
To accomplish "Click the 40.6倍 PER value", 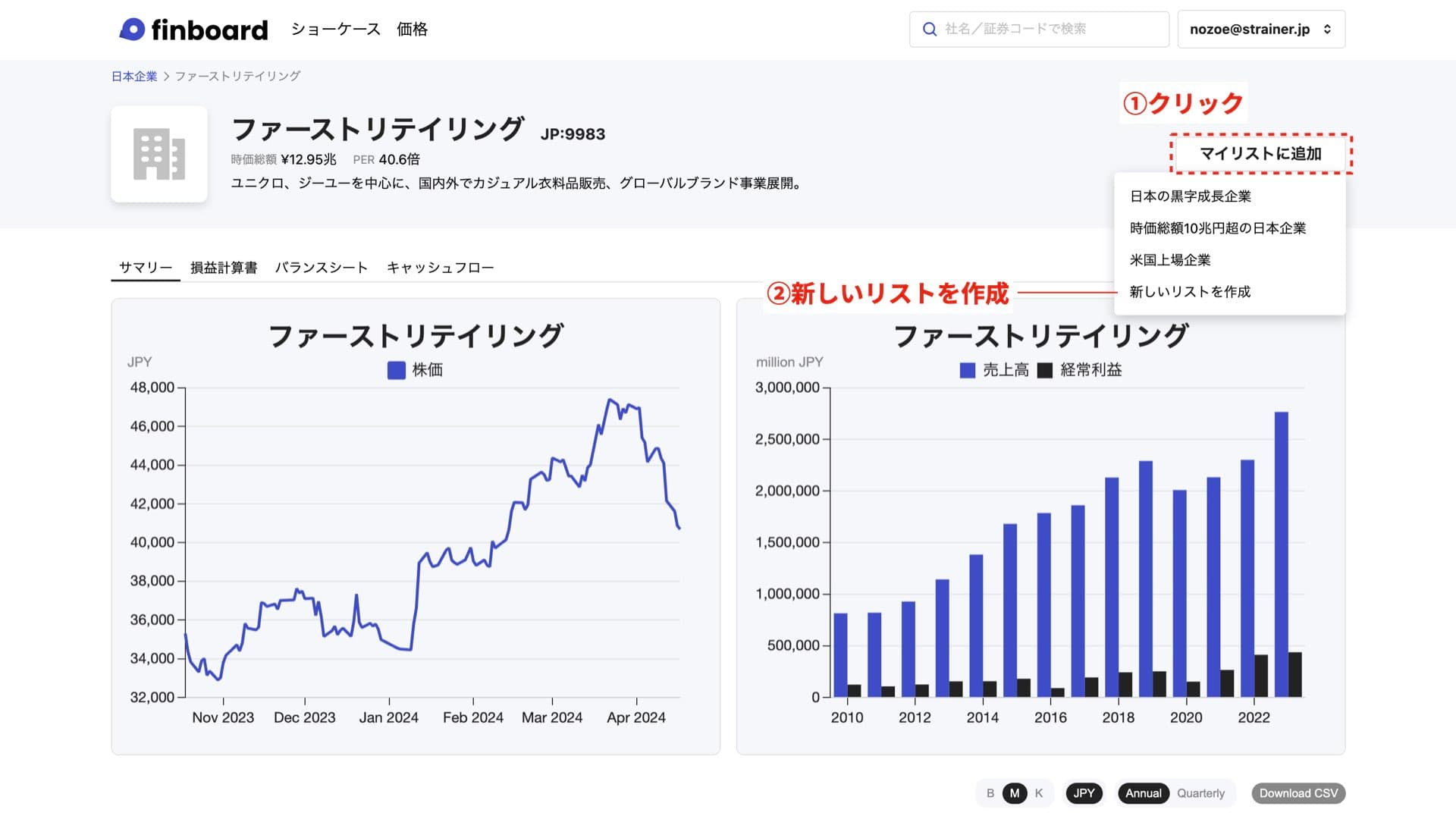I will point(399,159).
